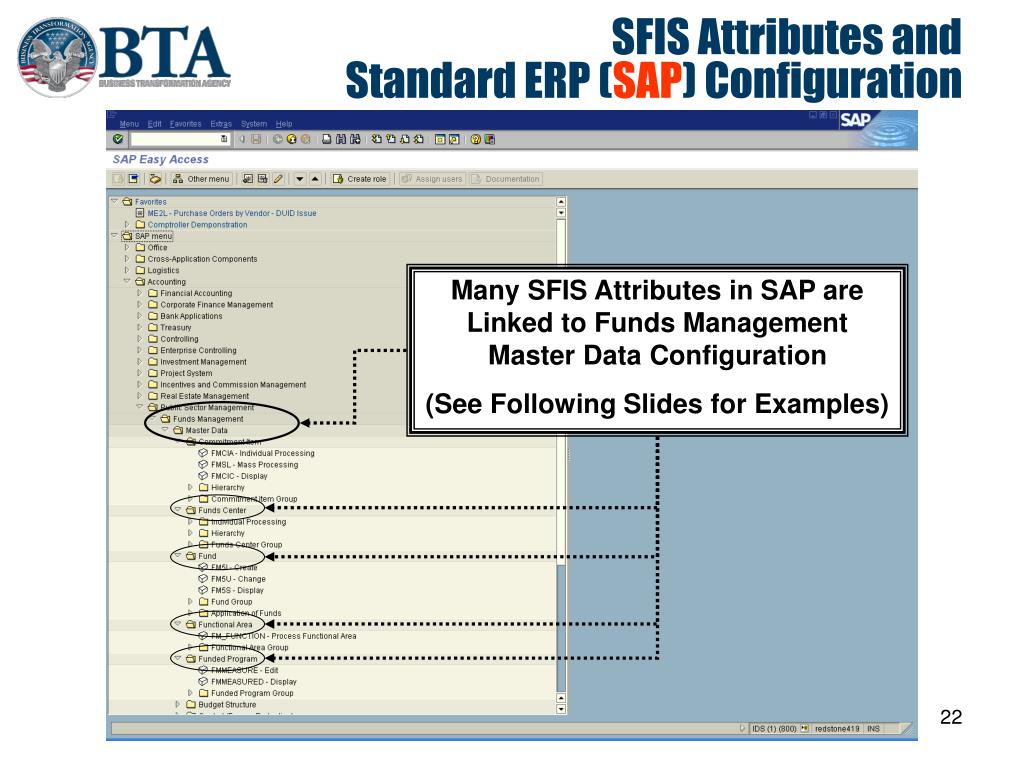Click the green Back arrow icon
This screenshot has height=768, width=1024.
click(278, 139)
